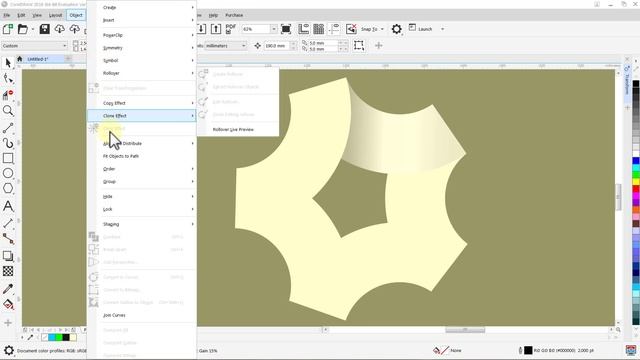Pick the blue swatch in color palette
This screenshot has width=640, height=360.
(636, 161)
